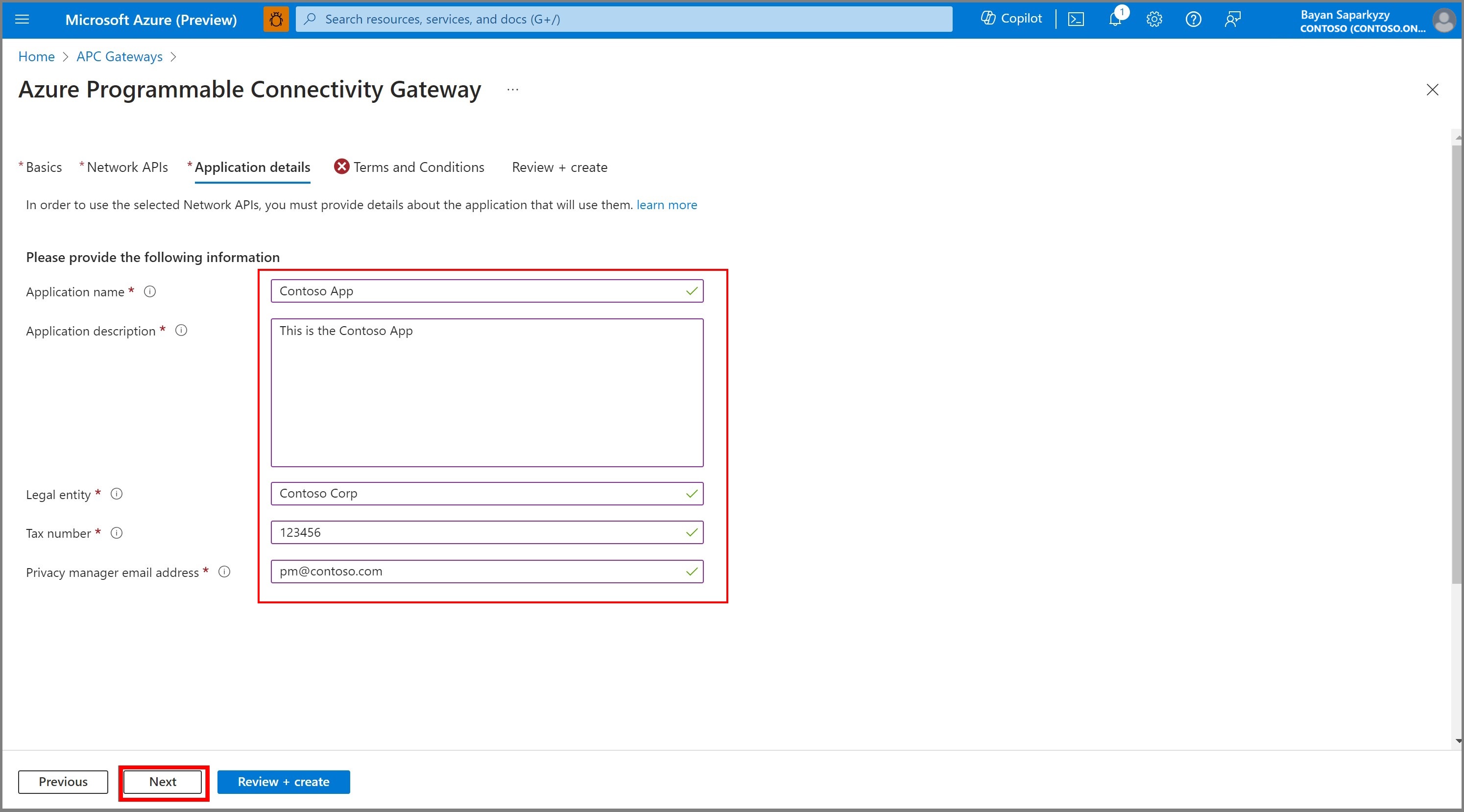Viewport: 1464px width, 812px height.
Task: Go to Home breadcrumb
Action: [36, 56]
